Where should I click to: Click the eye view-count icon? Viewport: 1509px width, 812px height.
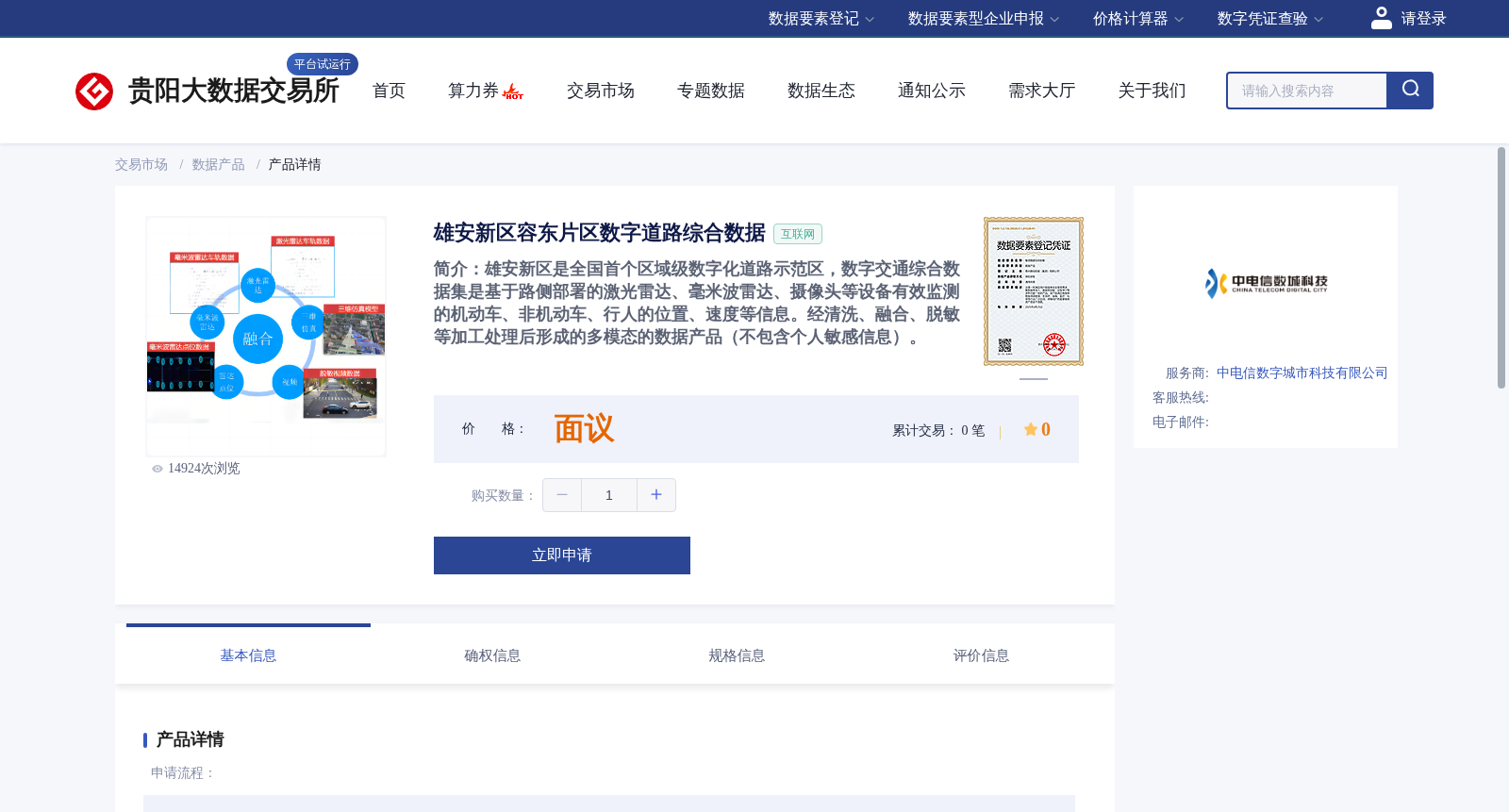pos(158,469)
